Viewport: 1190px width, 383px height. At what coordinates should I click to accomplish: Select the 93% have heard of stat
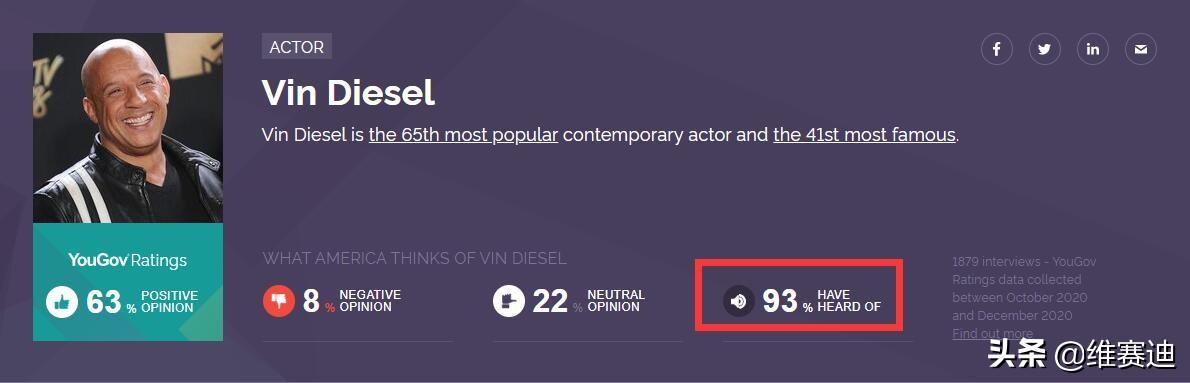[802, 301]
